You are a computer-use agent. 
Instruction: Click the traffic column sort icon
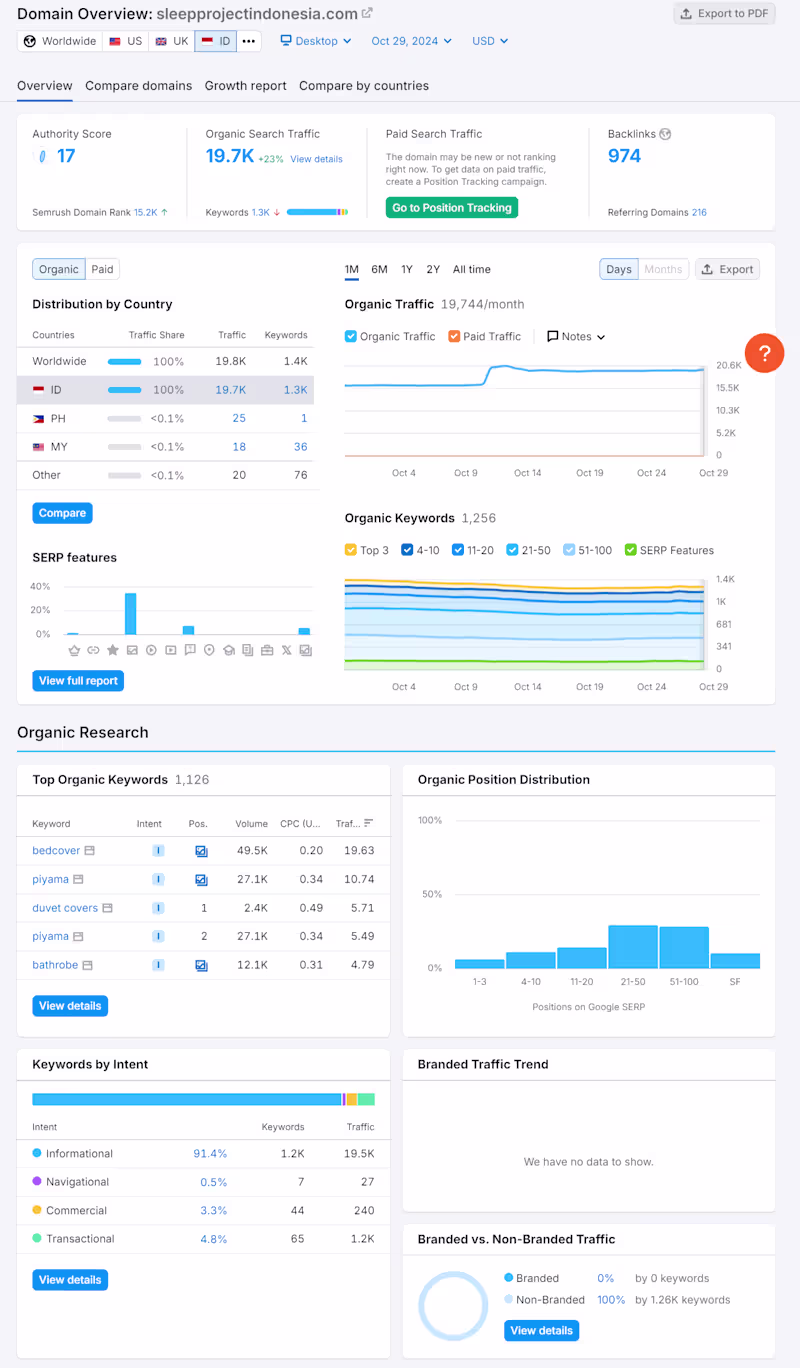pyautogui.click(x=369, y=823)
